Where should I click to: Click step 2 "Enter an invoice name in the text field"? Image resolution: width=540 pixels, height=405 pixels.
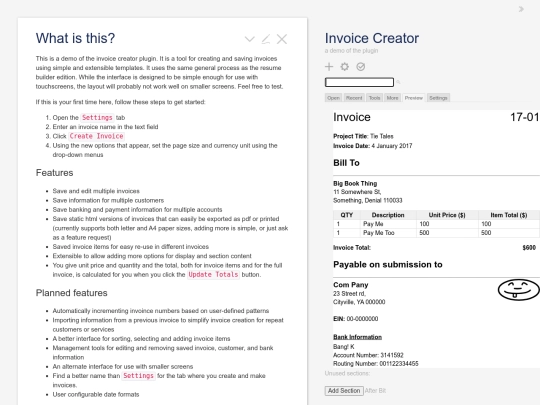(x=105, y=127)
